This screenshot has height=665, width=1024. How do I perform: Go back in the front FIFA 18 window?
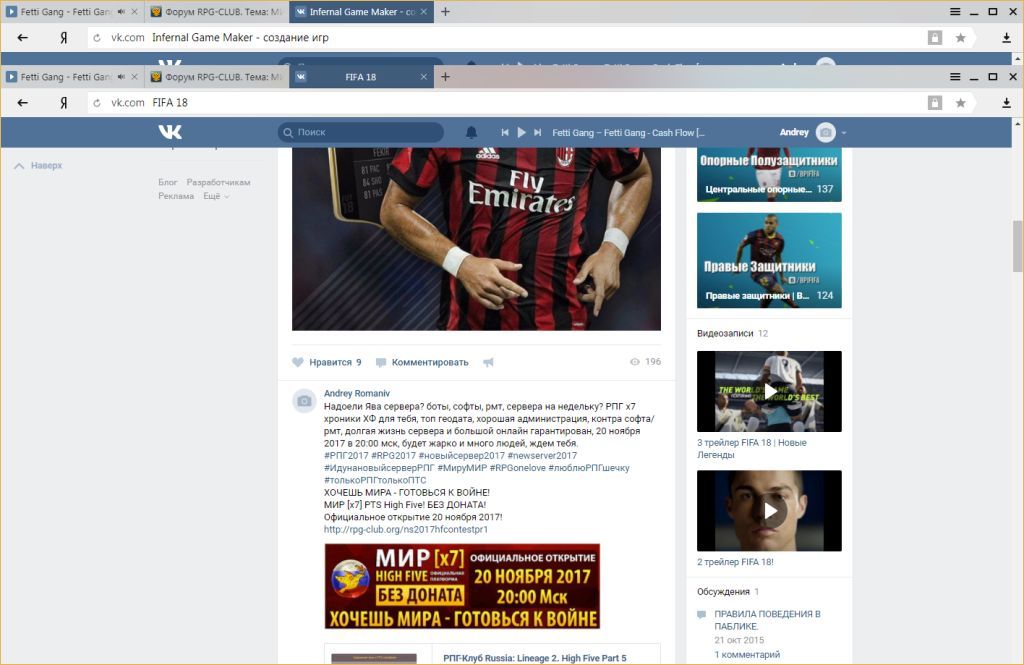(x=22, y=103)
